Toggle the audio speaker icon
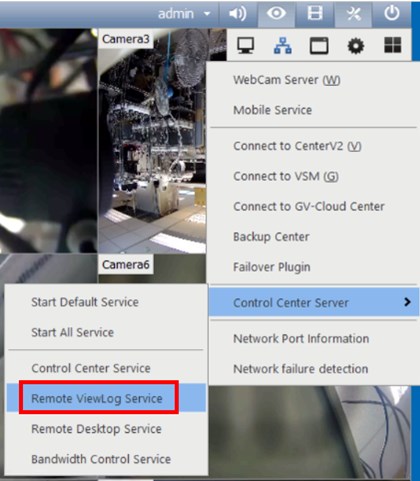420x481 pixels. click(x=238, y=14)
